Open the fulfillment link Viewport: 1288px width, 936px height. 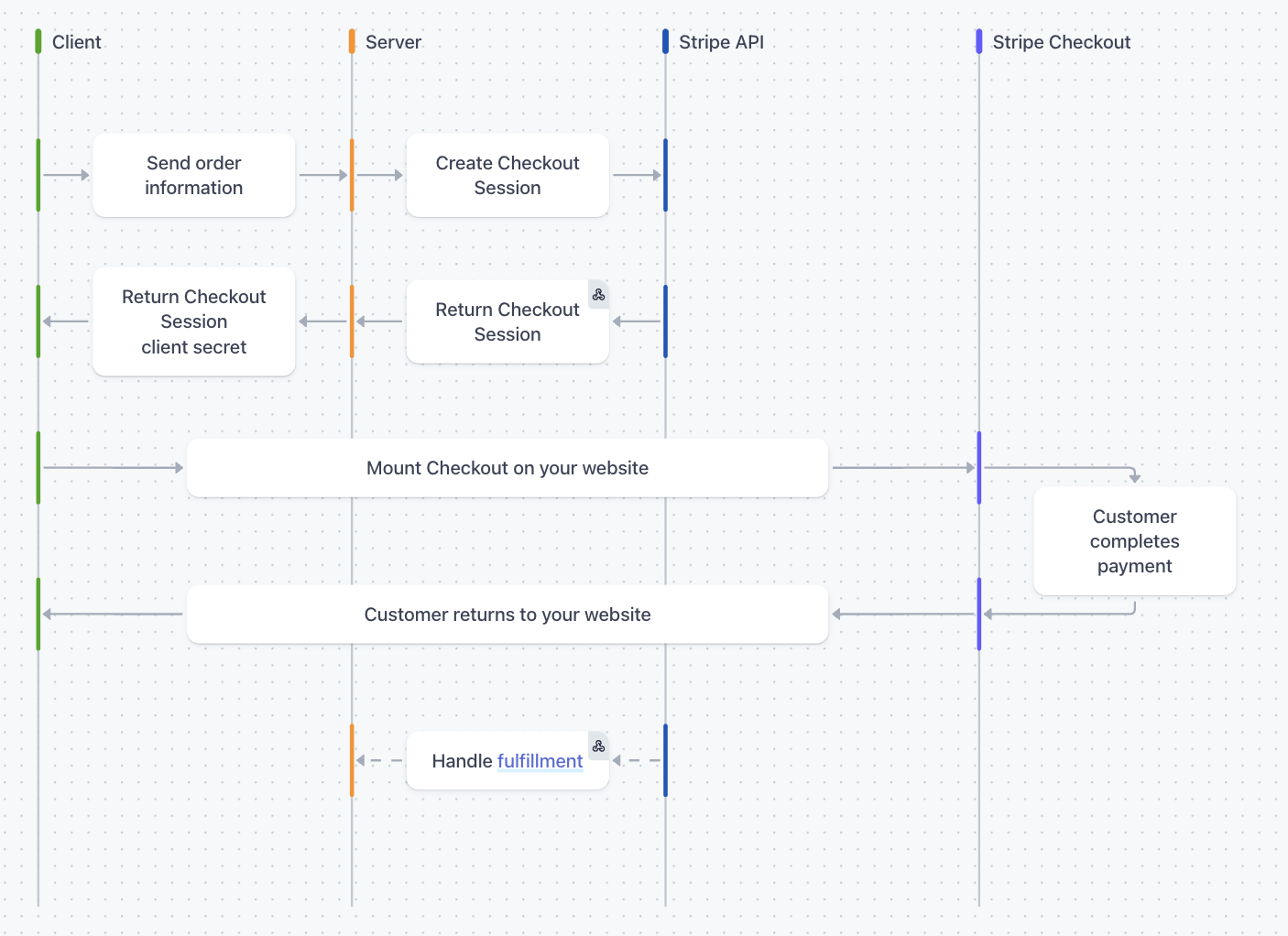coord(540,761)
